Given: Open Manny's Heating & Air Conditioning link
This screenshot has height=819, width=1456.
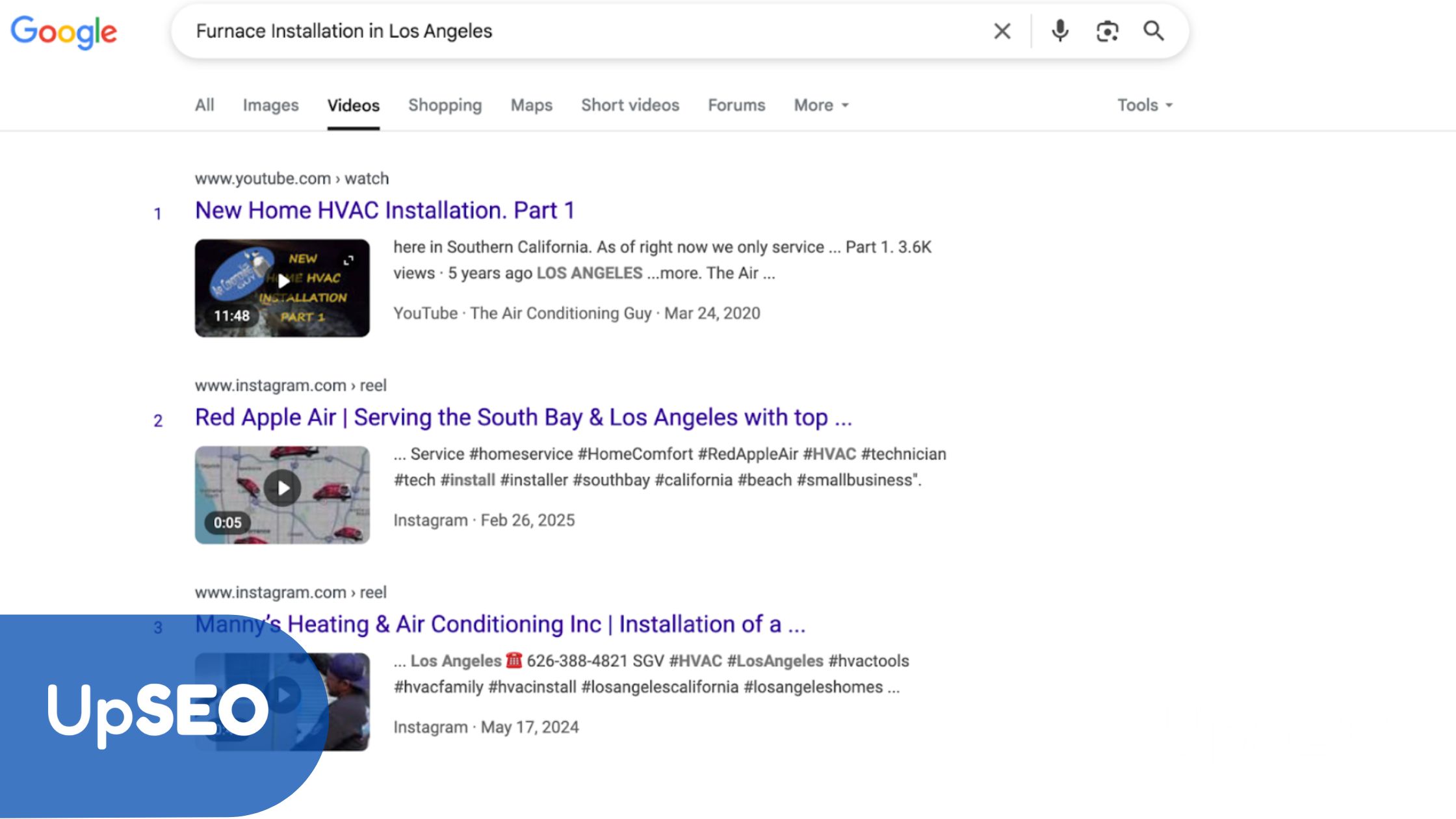Looking at the screenshot, I should coord(500,624).
